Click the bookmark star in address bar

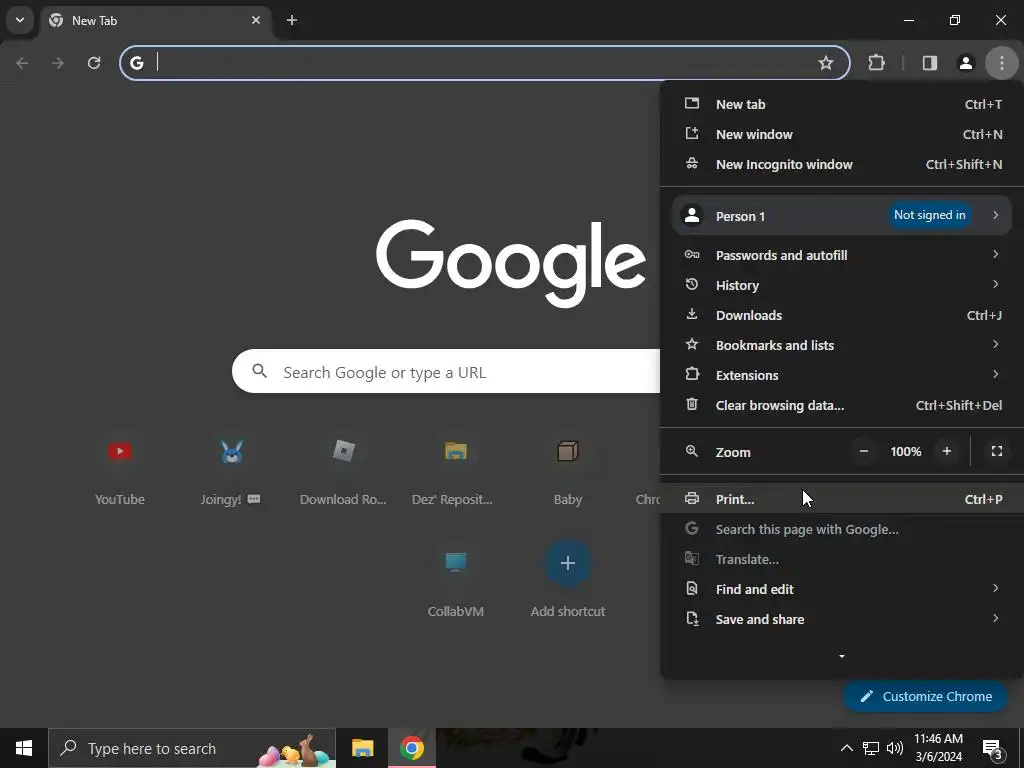(x=825, y=63)
